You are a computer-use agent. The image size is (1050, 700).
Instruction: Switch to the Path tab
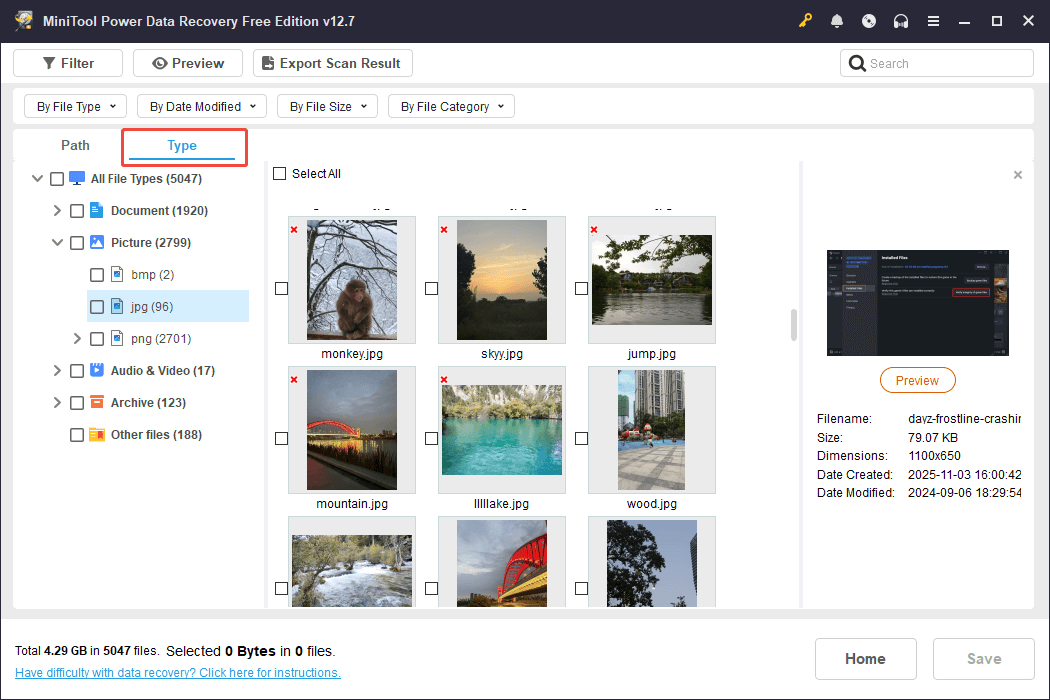[x=75, y=146]
